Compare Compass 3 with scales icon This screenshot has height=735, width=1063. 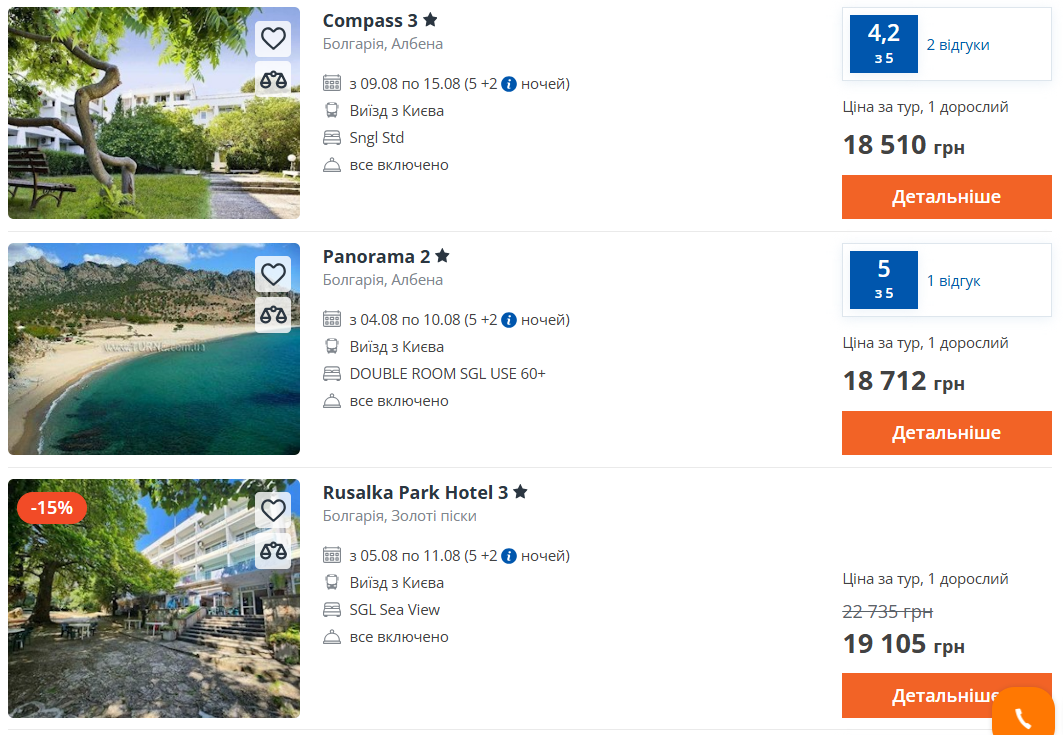click(273, 79)
